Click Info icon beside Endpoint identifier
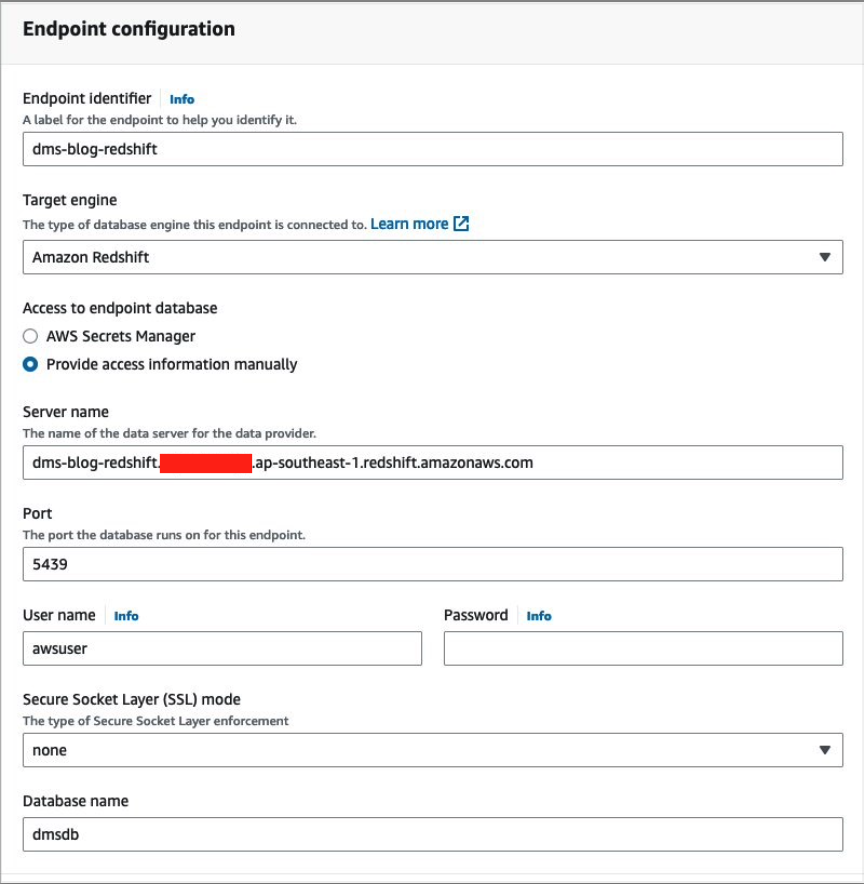864x884 pixels. [x=180, y=99]
